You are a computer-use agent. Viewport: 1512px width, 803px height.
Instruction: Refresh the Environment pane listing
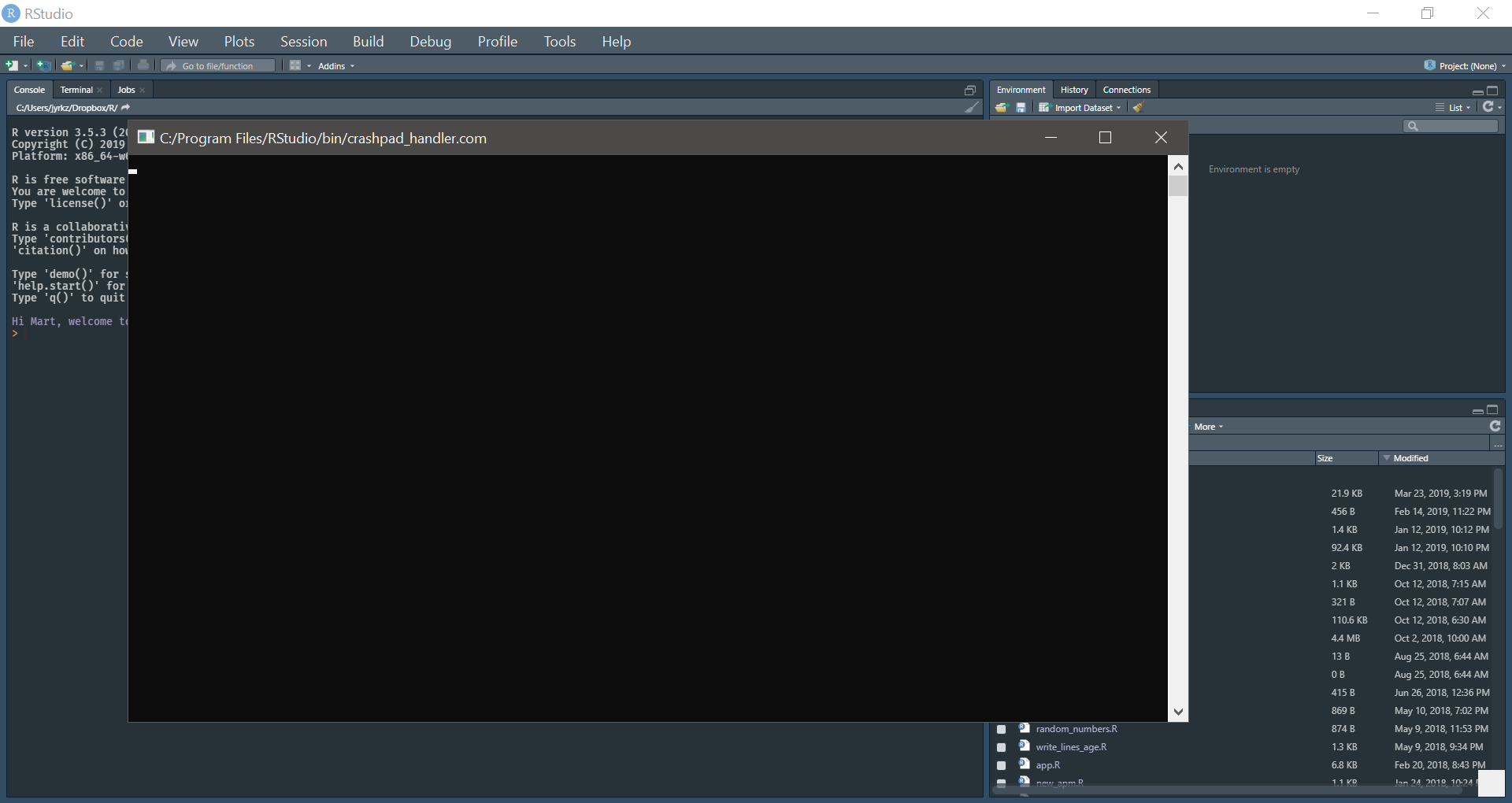click(x=1489, y=107)
